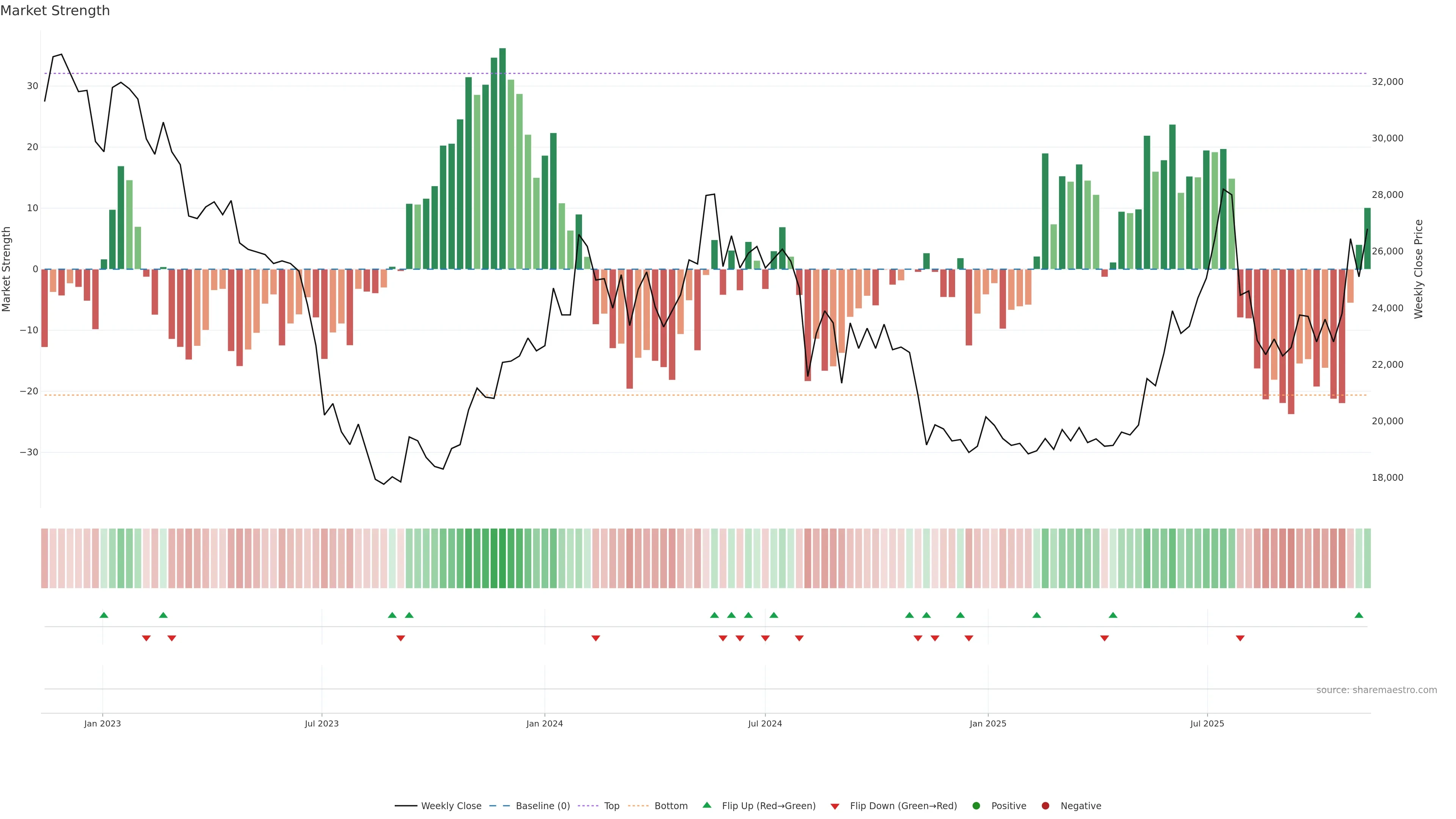Click the darkest green heatmap strip cell

tap(502, 558)
